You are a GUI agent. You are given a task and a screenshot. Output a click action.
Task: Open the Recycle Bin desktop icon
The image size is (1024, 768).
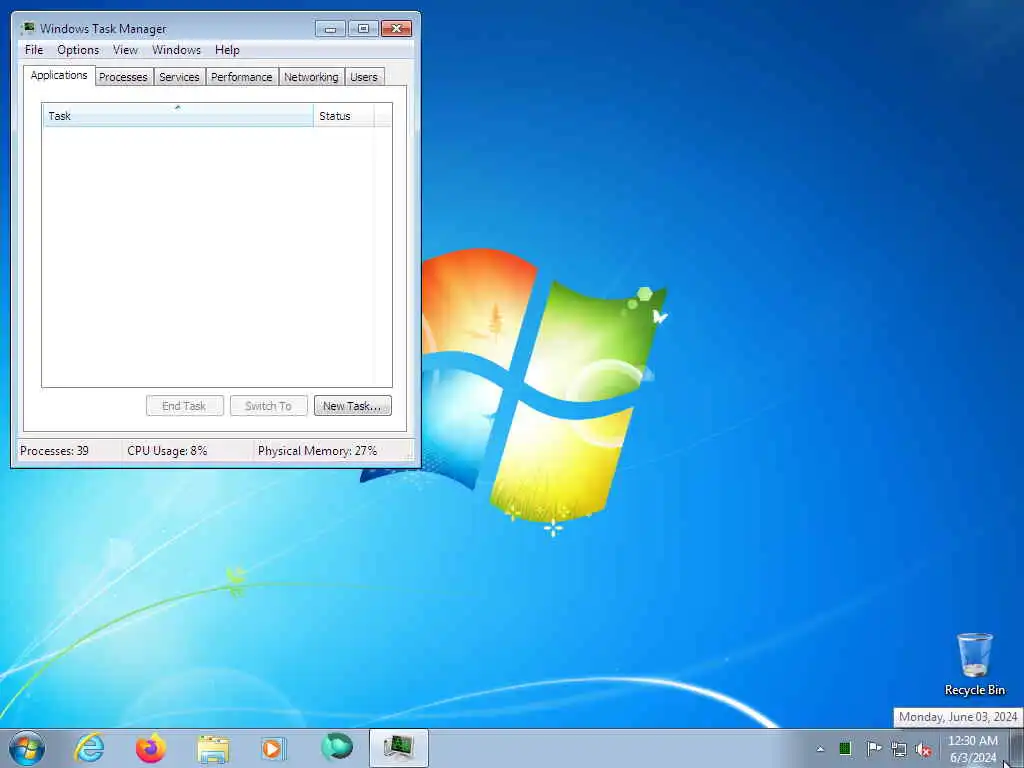(974, 664)
